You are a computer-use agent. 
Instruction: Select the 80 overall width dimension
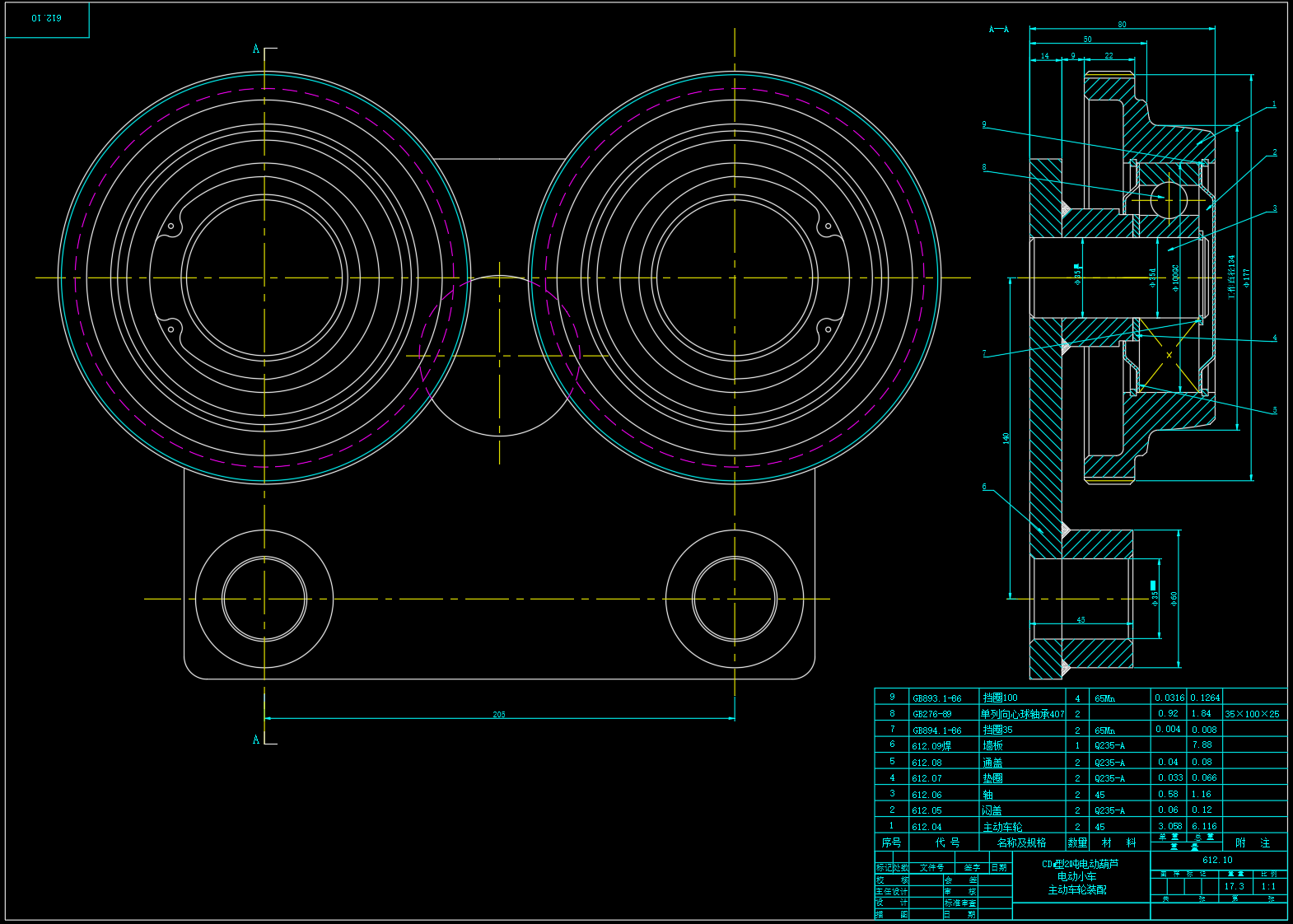[1122, 25]
